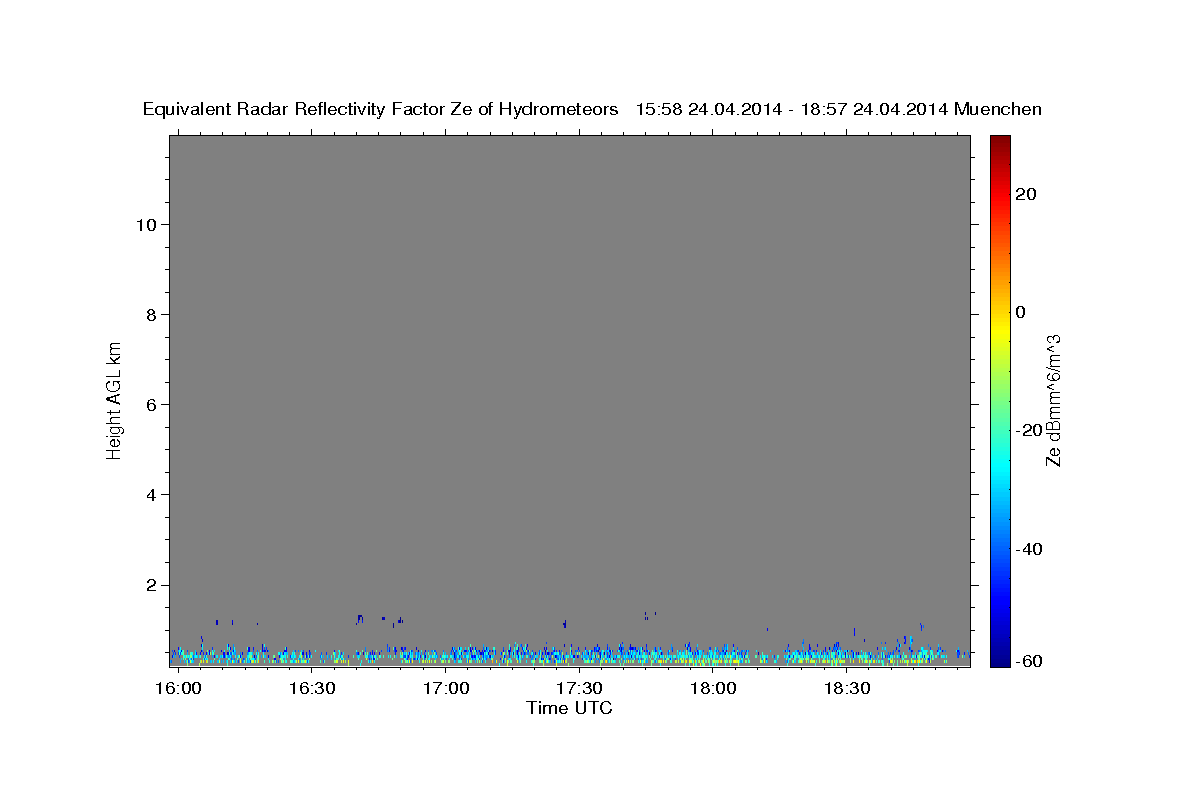Click the colorbar value 0
The image size is (1200, 800).
(1021, 312)
